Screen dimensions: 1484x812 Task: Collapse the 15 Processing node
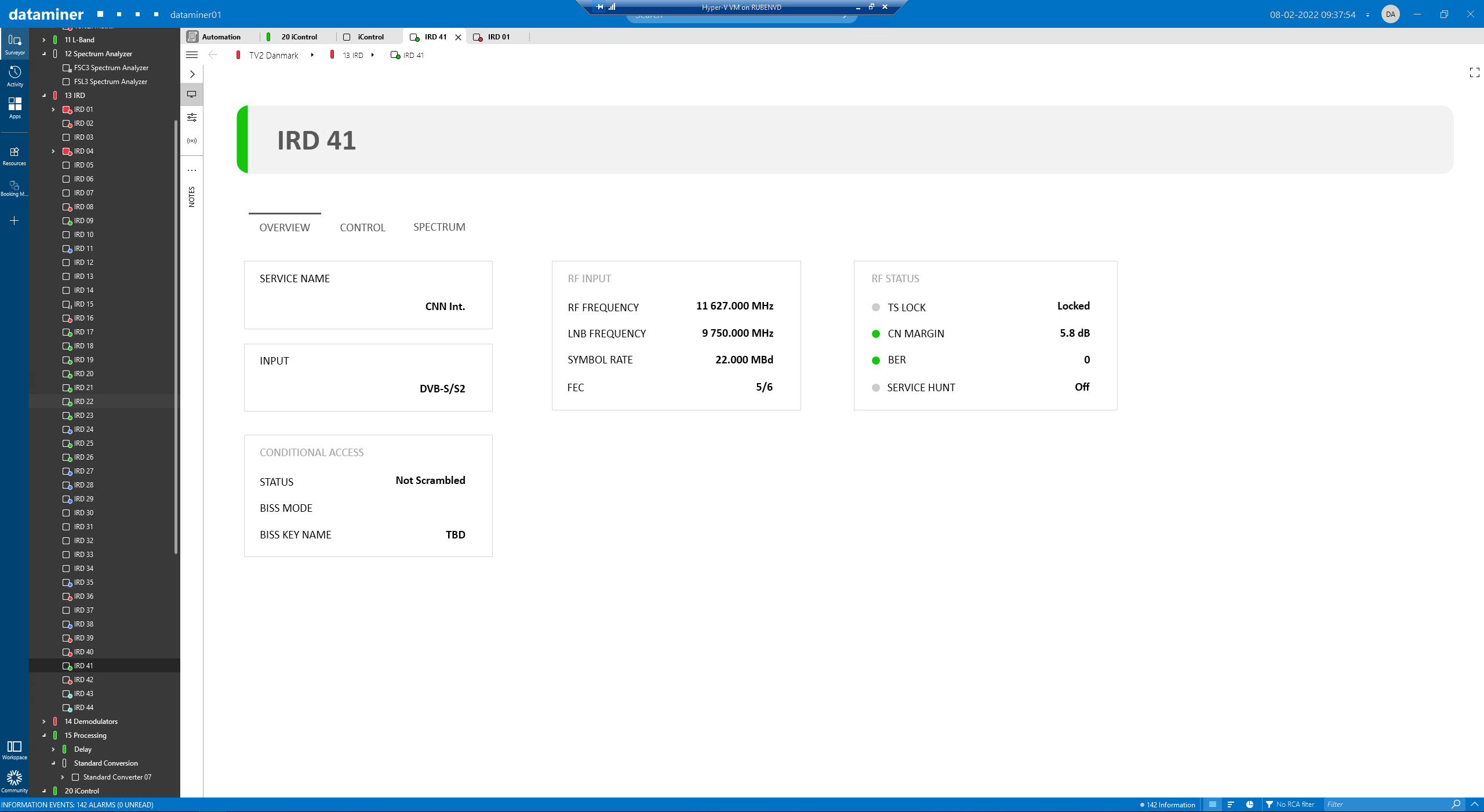point(43,735)
